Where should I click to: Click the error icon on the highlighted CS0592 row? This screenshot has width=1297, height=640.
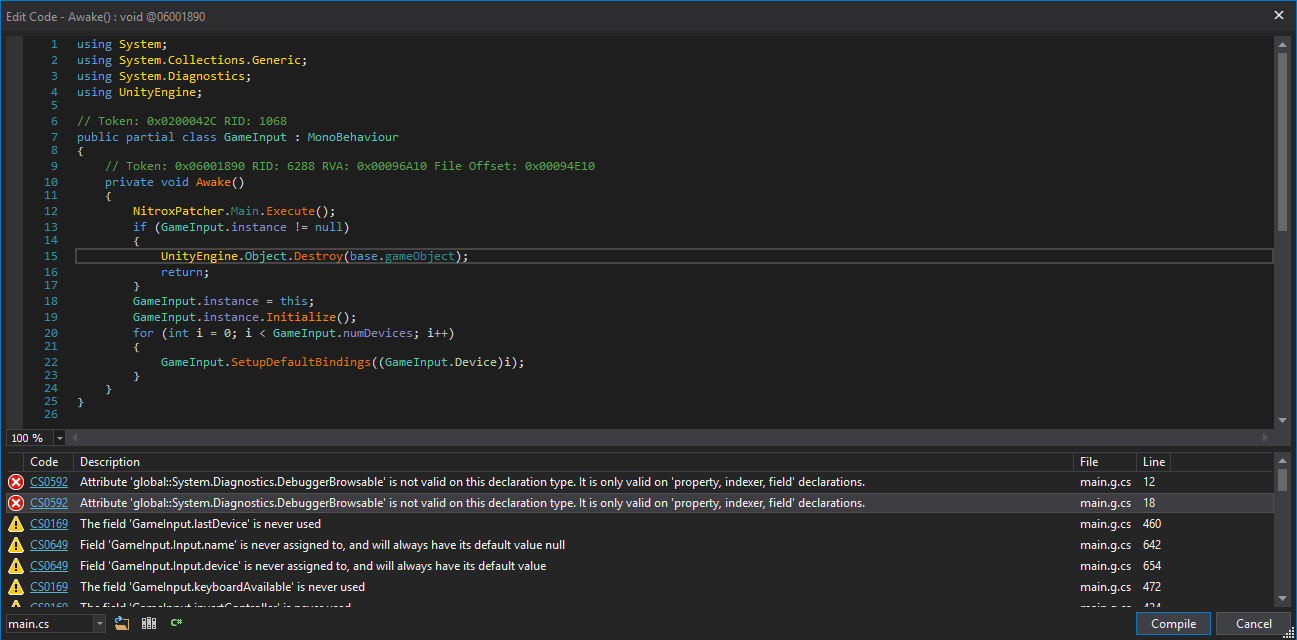pyautogui.click(x=15, y=502)
